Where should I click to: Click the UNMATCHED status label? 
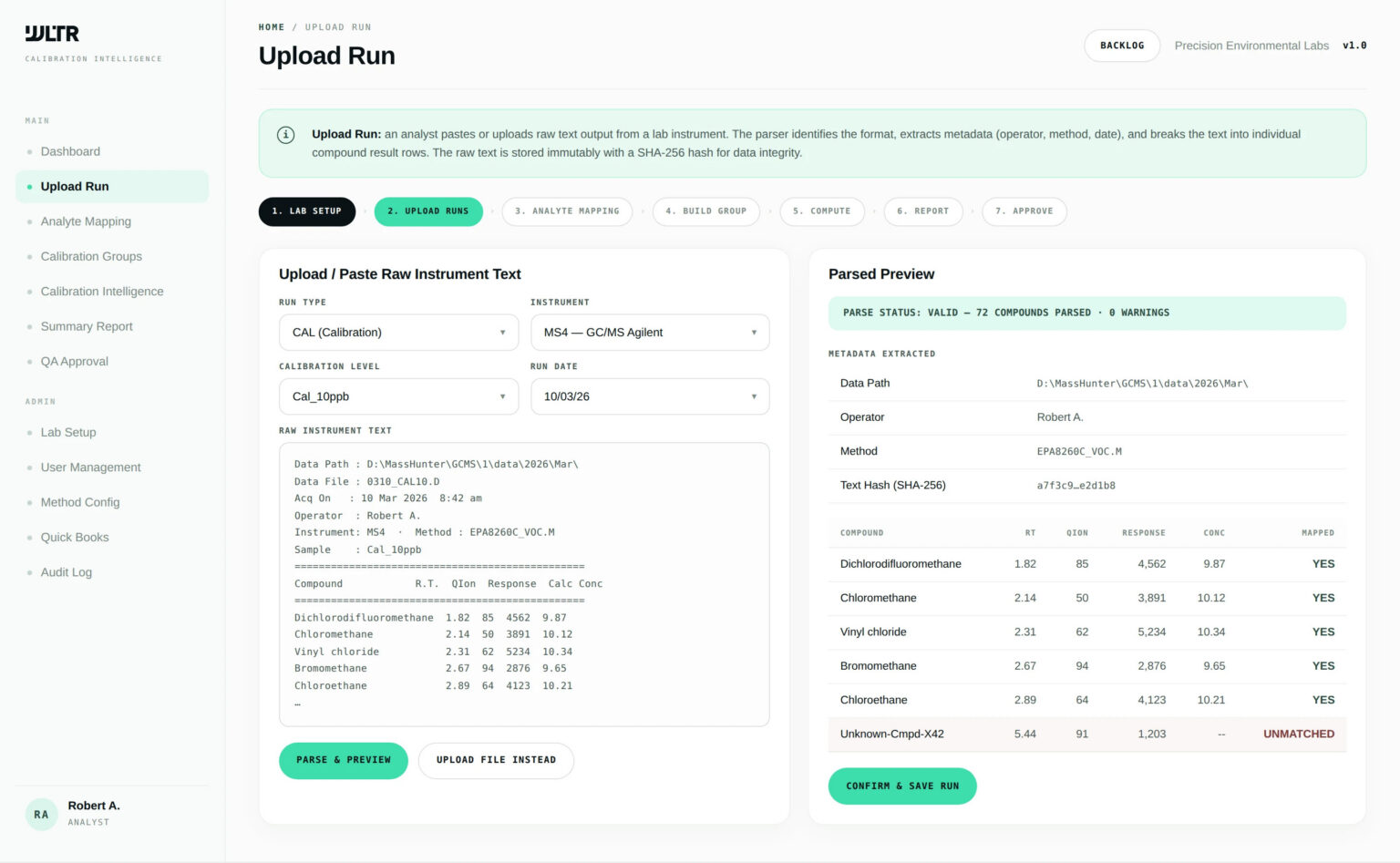tap(1299, 735)
